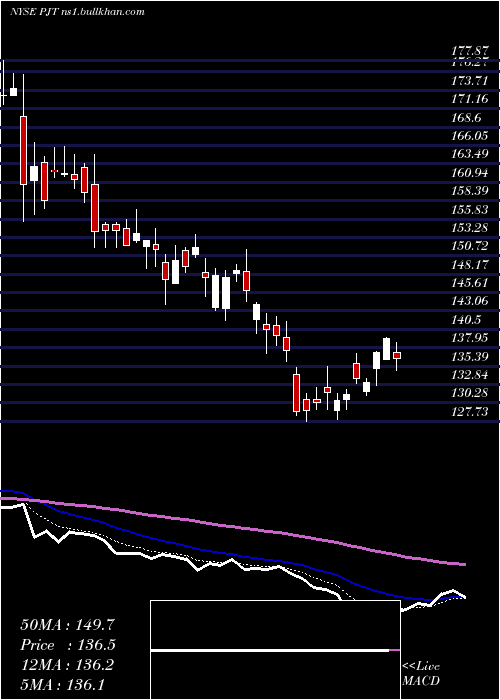
Task: Click the 12MA : 136.2 readout
Action: [x=67, y=665]
